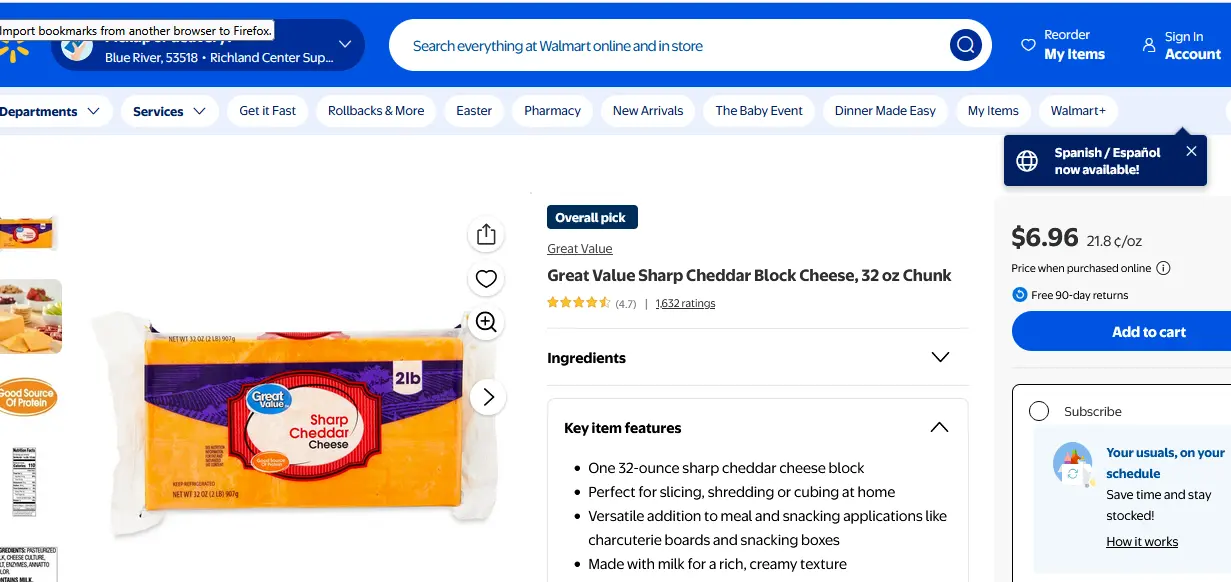Select Rollbacks & More nav item
This screenshot has height=582, width=1231.
(376, 111)
